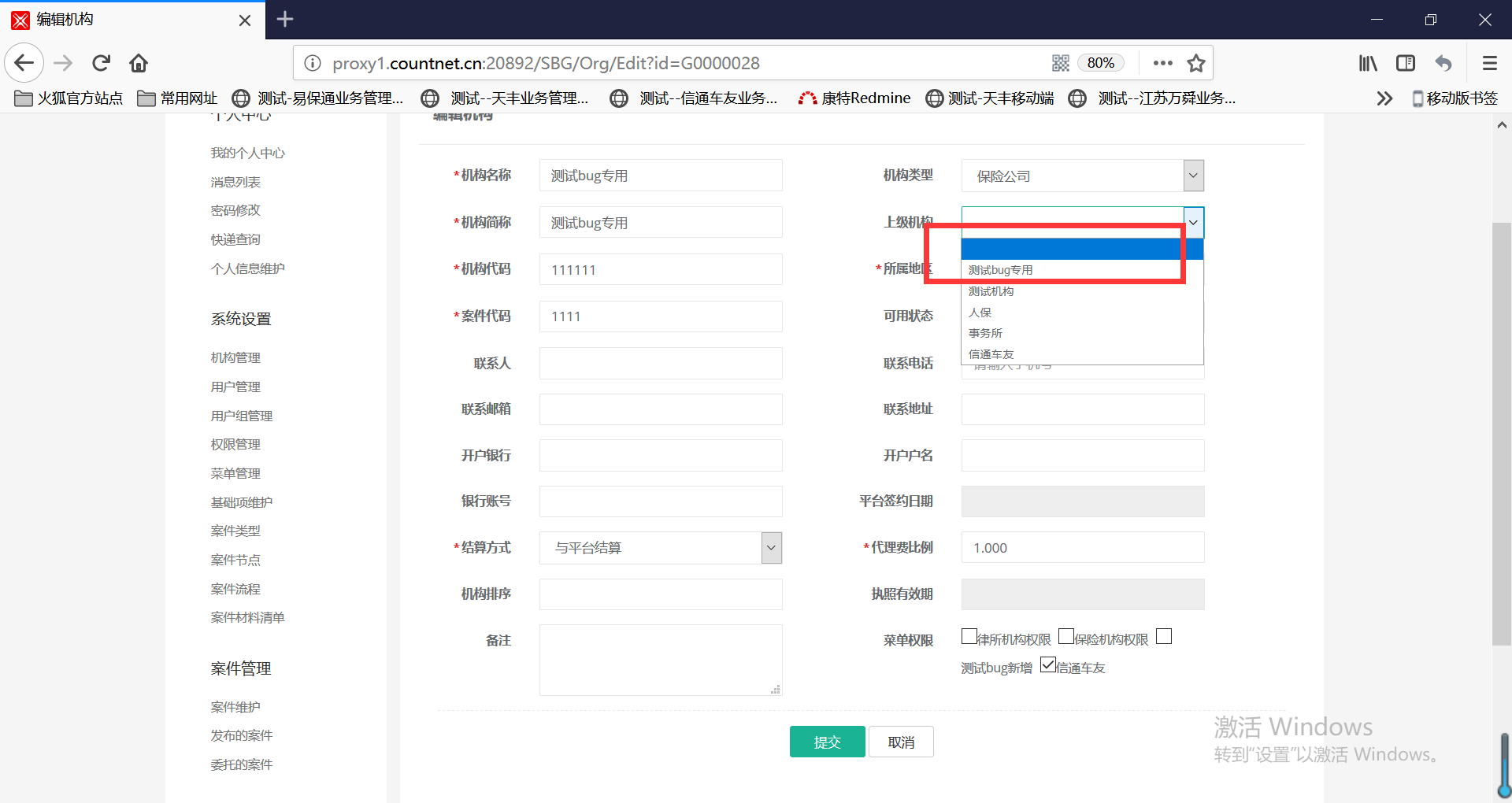
Task: Bookmark this page with the star
Action: click(x=1196, y=63)
